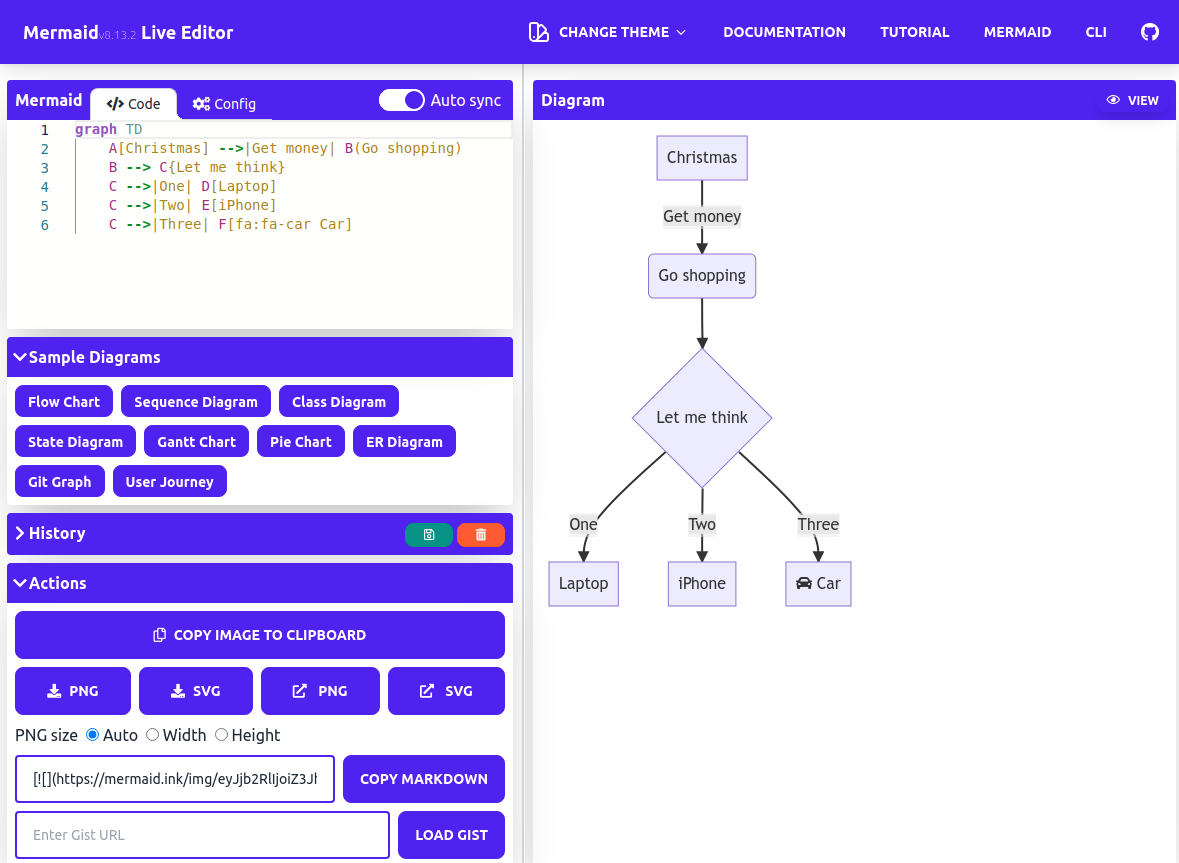Open the Change Theme dropdown
Viewport: 1179px width, 863px height.
click(x=608, y=32)
